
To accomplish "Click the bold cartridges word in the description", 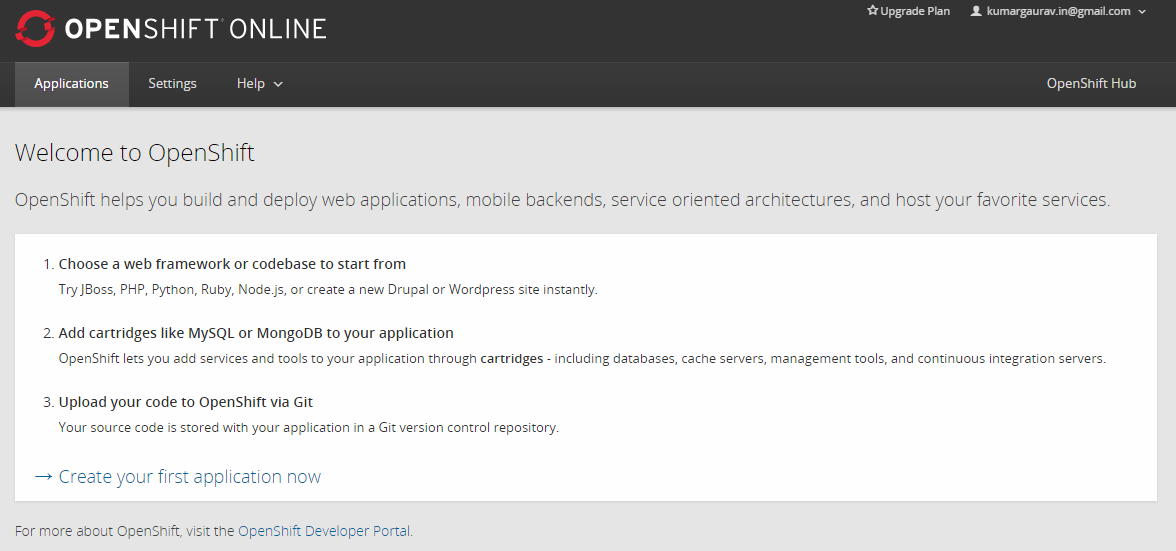I will 511,358.
